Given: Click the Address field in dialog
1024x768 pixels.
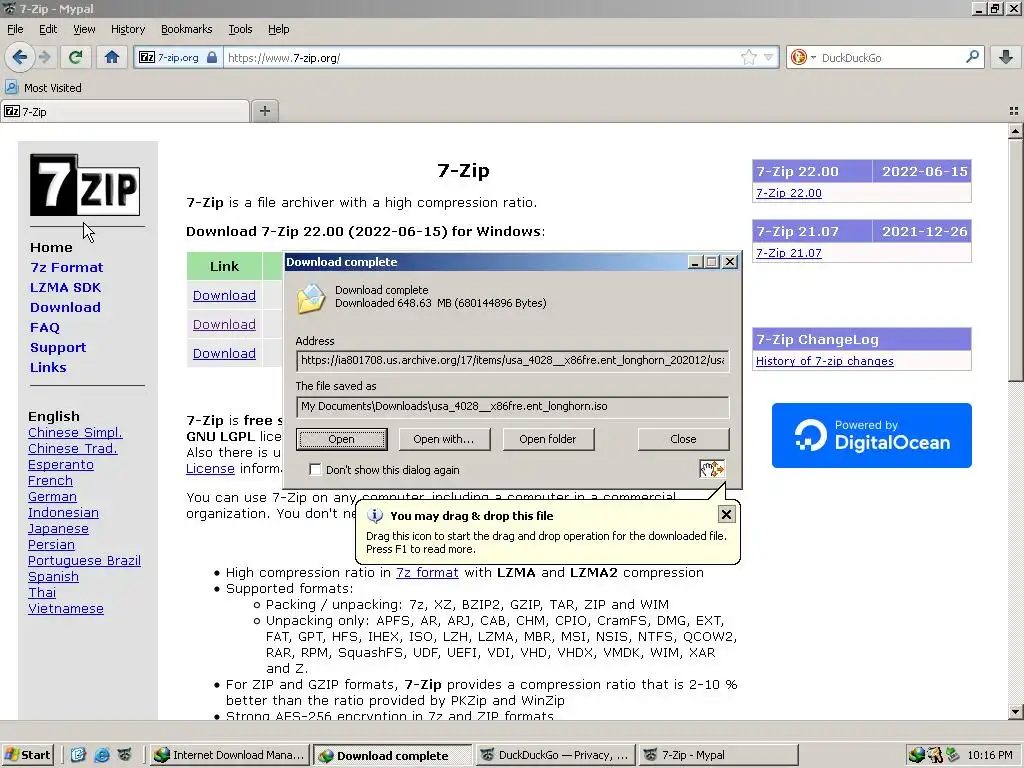Looking at the screenshot, I should click(513, 360).
